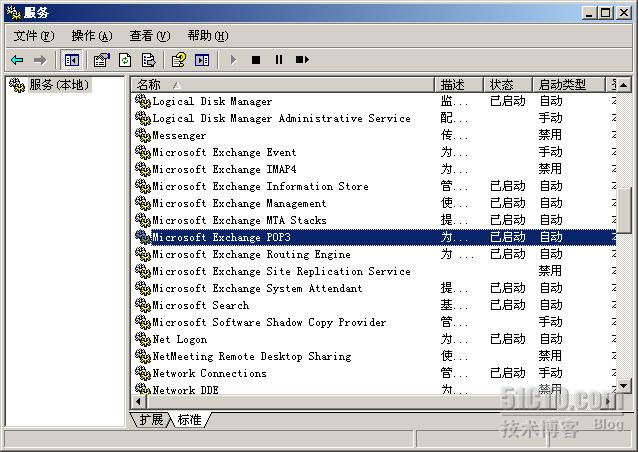Screen dimensions: 638x452
Task: Click Microsoft Exchange Event service name text
Action: pos(224,152)
